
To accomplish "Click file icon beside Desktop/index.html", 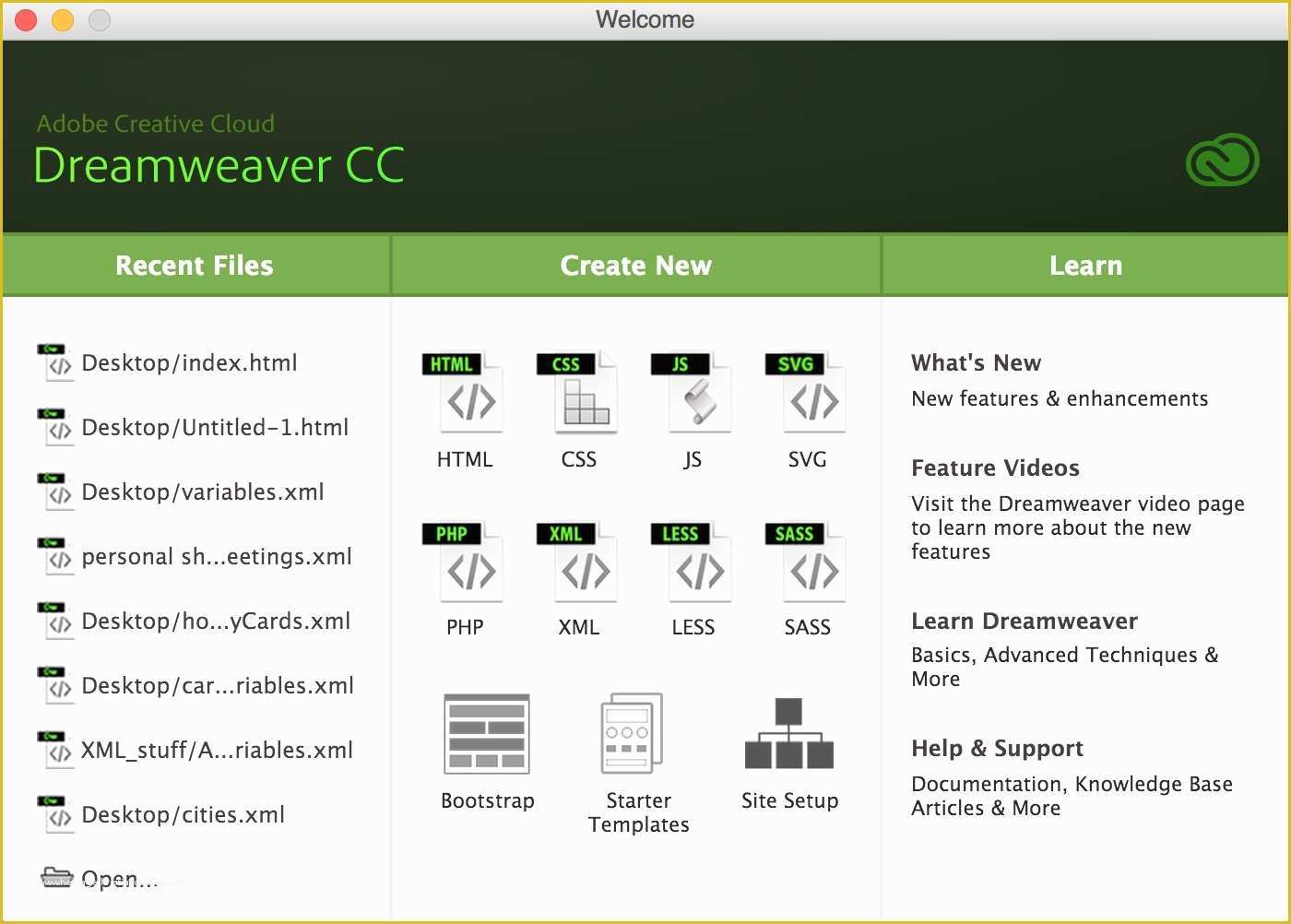I will [54, 362].
